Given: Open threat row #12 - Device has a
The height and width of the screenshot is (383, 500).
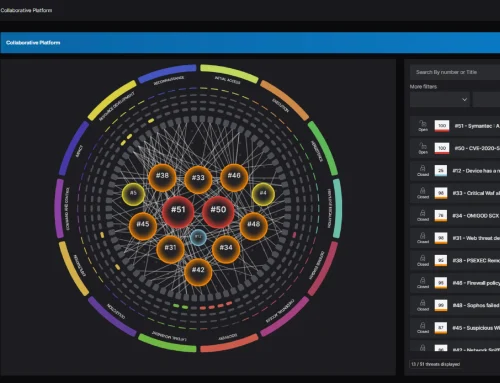Looking at the screenshot, I should [x=455, y=171].
